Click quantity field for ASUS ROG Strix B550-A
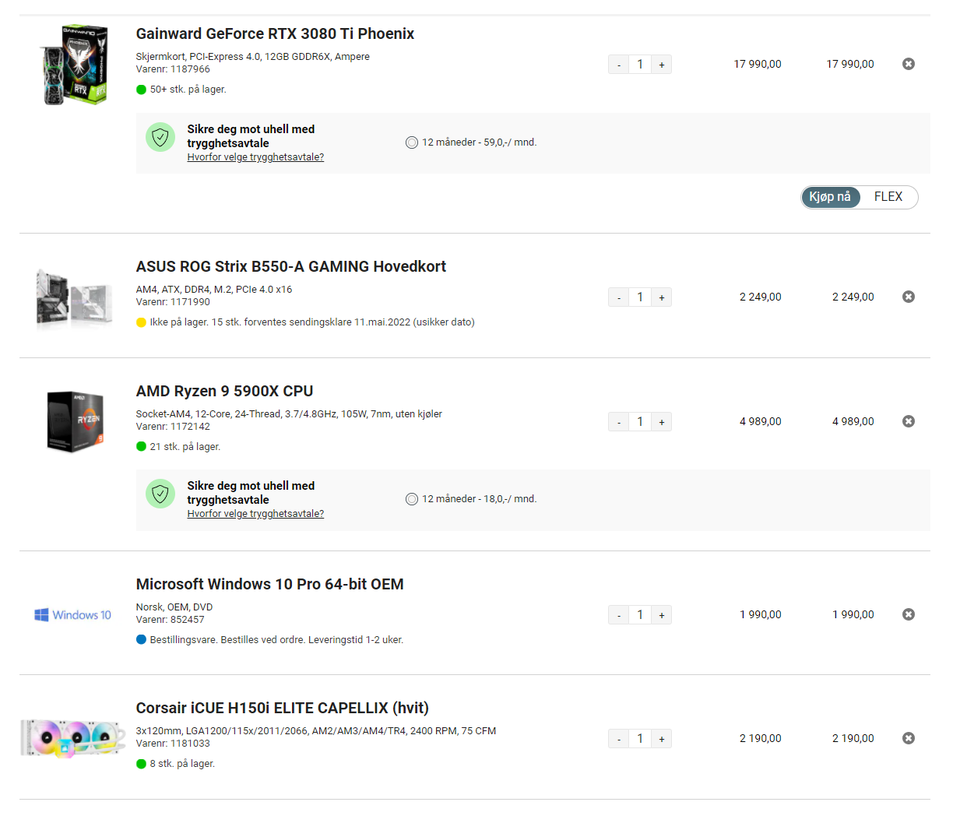Viewport: 960px width, 816px height. (x=640, y=297)
